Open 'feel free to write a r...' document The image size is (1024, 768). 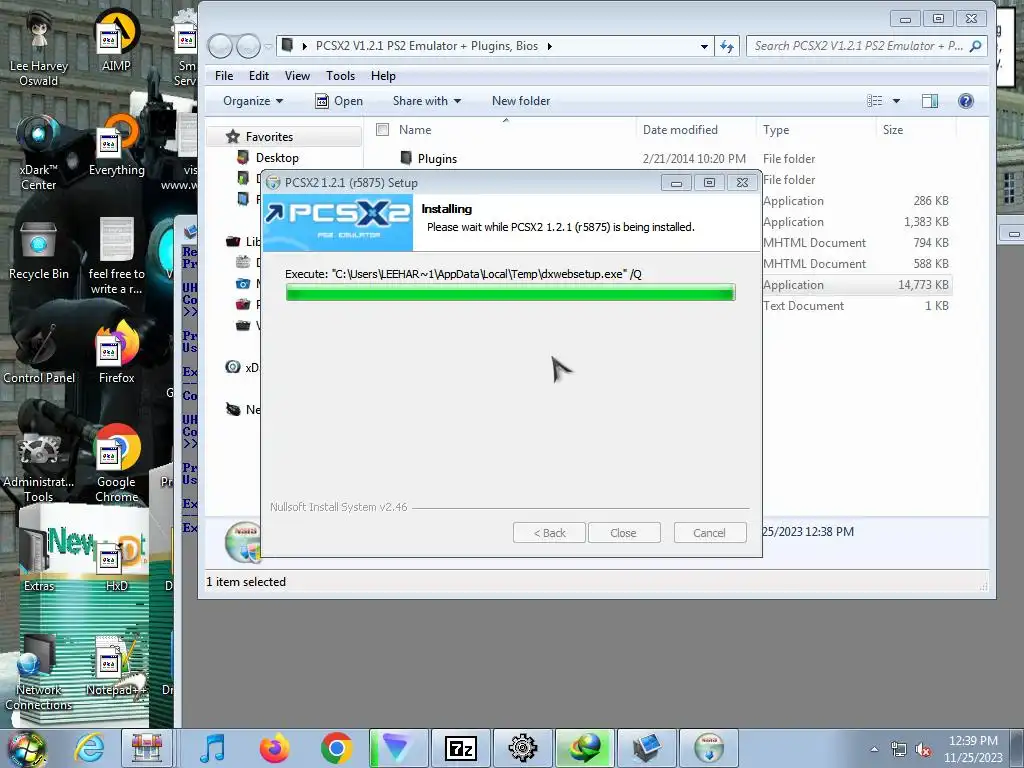point(116,256)
